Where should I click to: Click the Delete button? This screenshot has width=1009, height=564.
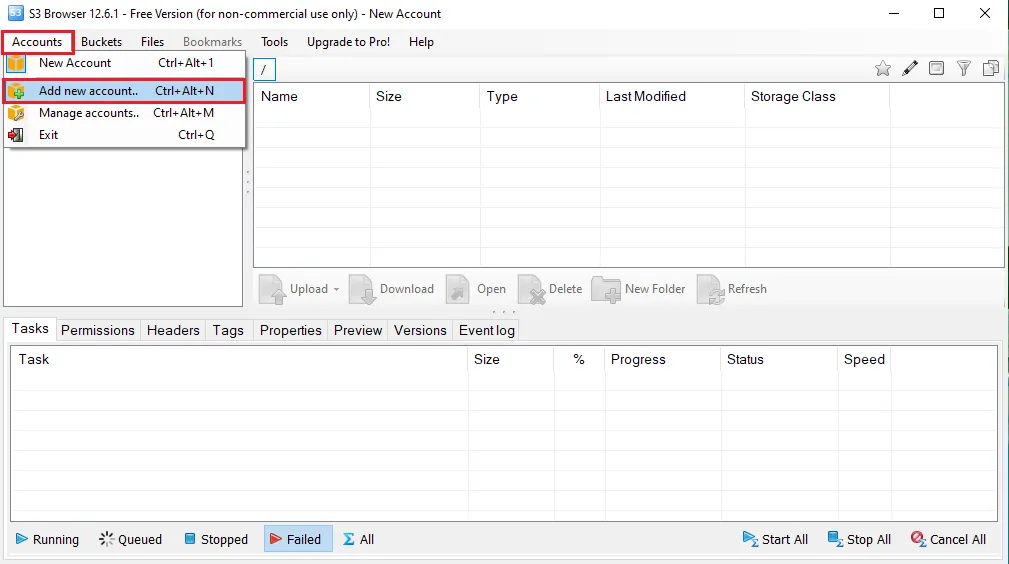pyautogui.click(x=550, y=289)
